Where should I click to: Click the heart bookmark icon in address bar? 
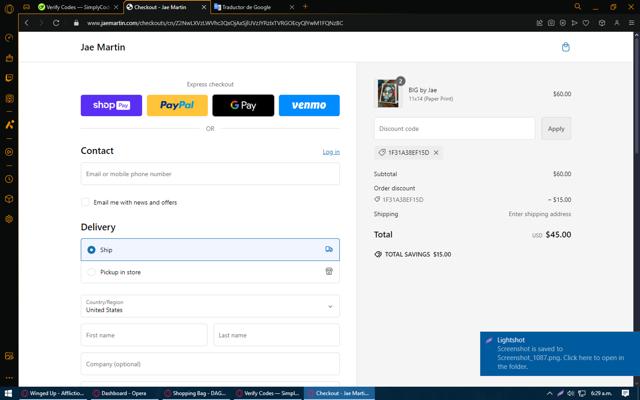(586, 23)
